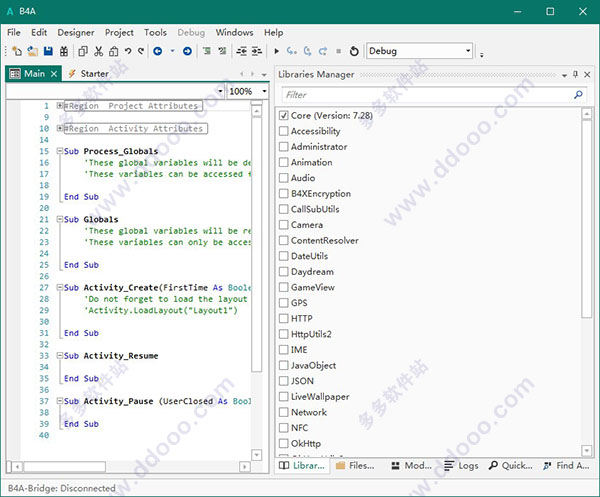This screenshot has width=600, height=497.
Task: Check the Administrator library
Action: (x=284, y=147)
